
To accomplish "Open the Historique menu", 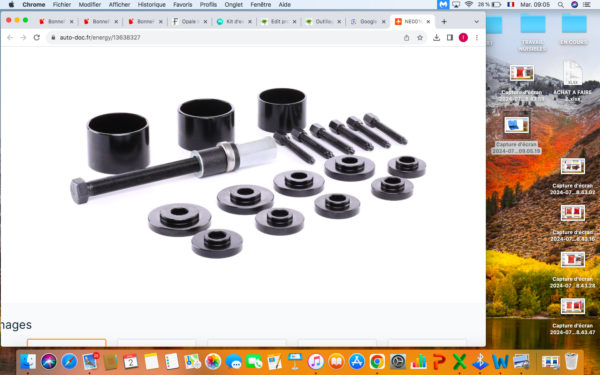I will pos(152,5).
